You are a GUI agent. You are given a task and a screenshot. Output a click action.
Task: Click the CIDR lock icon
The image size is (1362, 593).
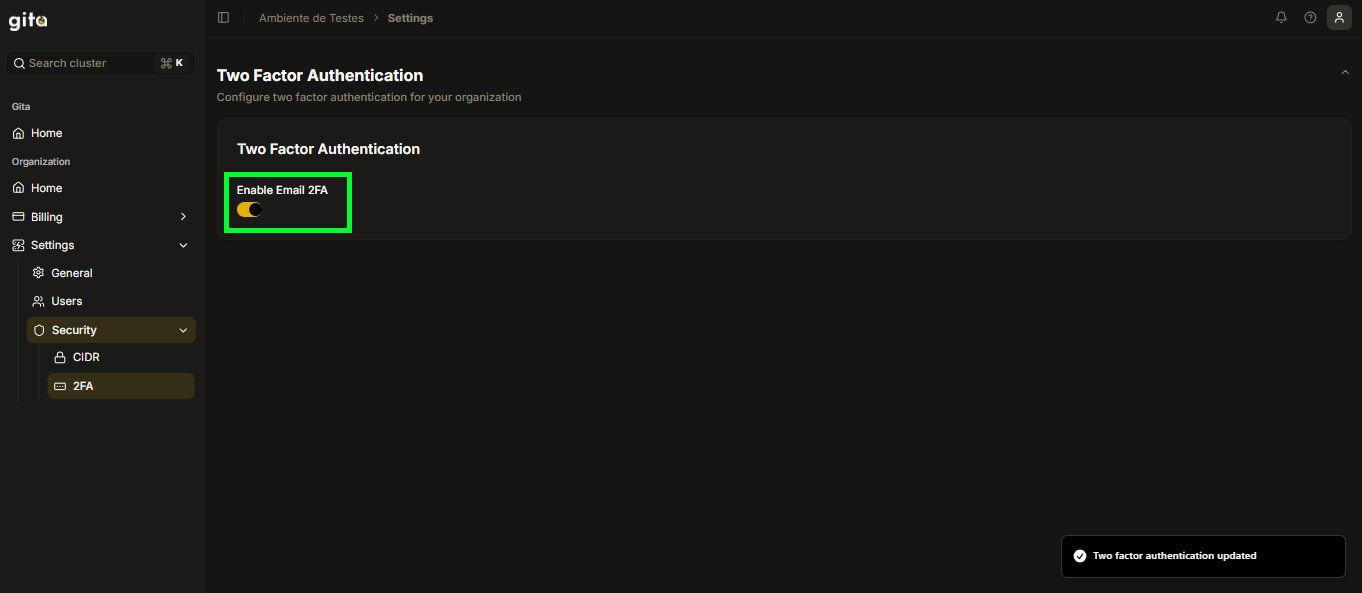point(60,358)
